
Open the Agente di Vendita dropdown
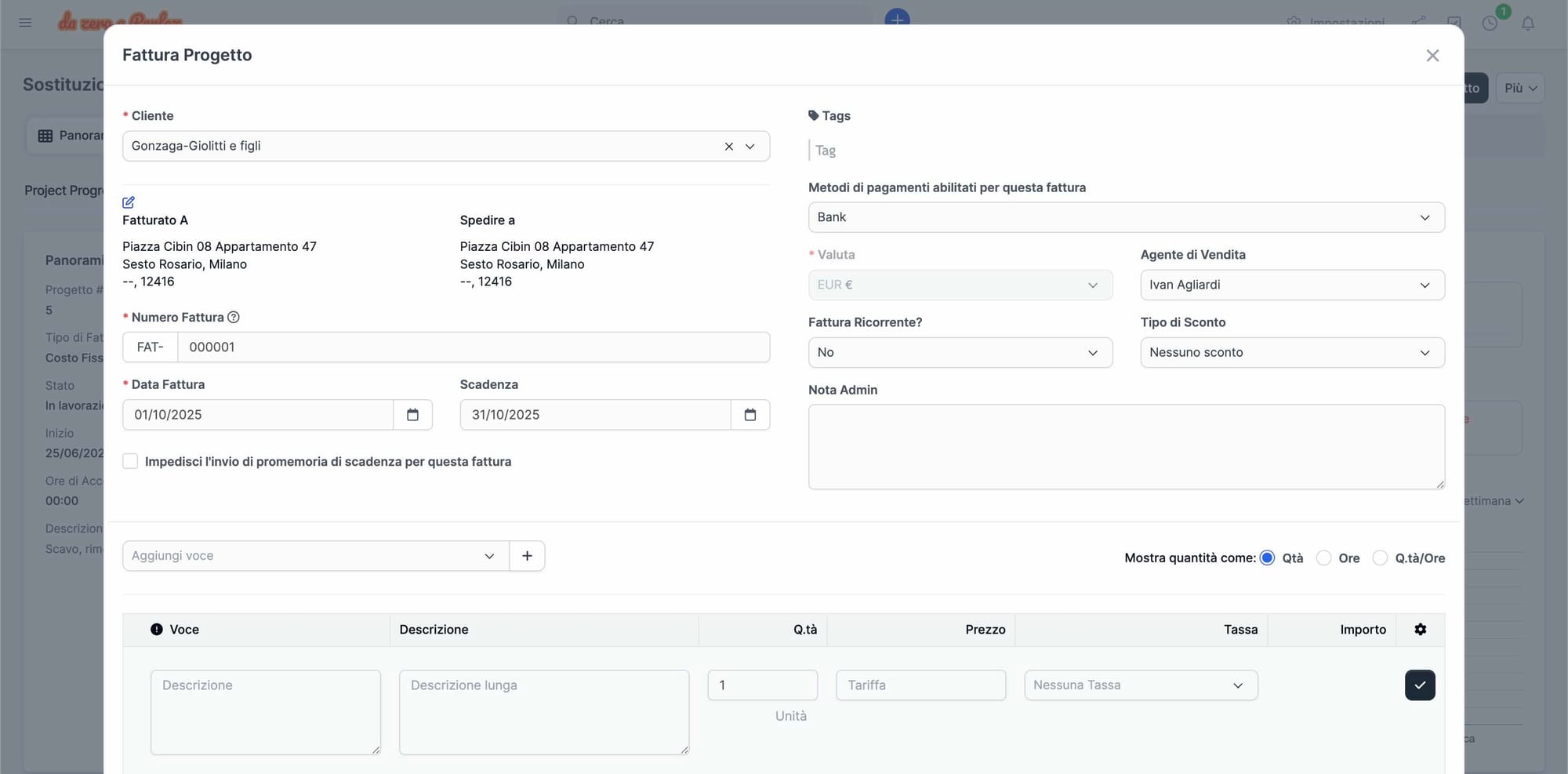(x=1291, y=285)
